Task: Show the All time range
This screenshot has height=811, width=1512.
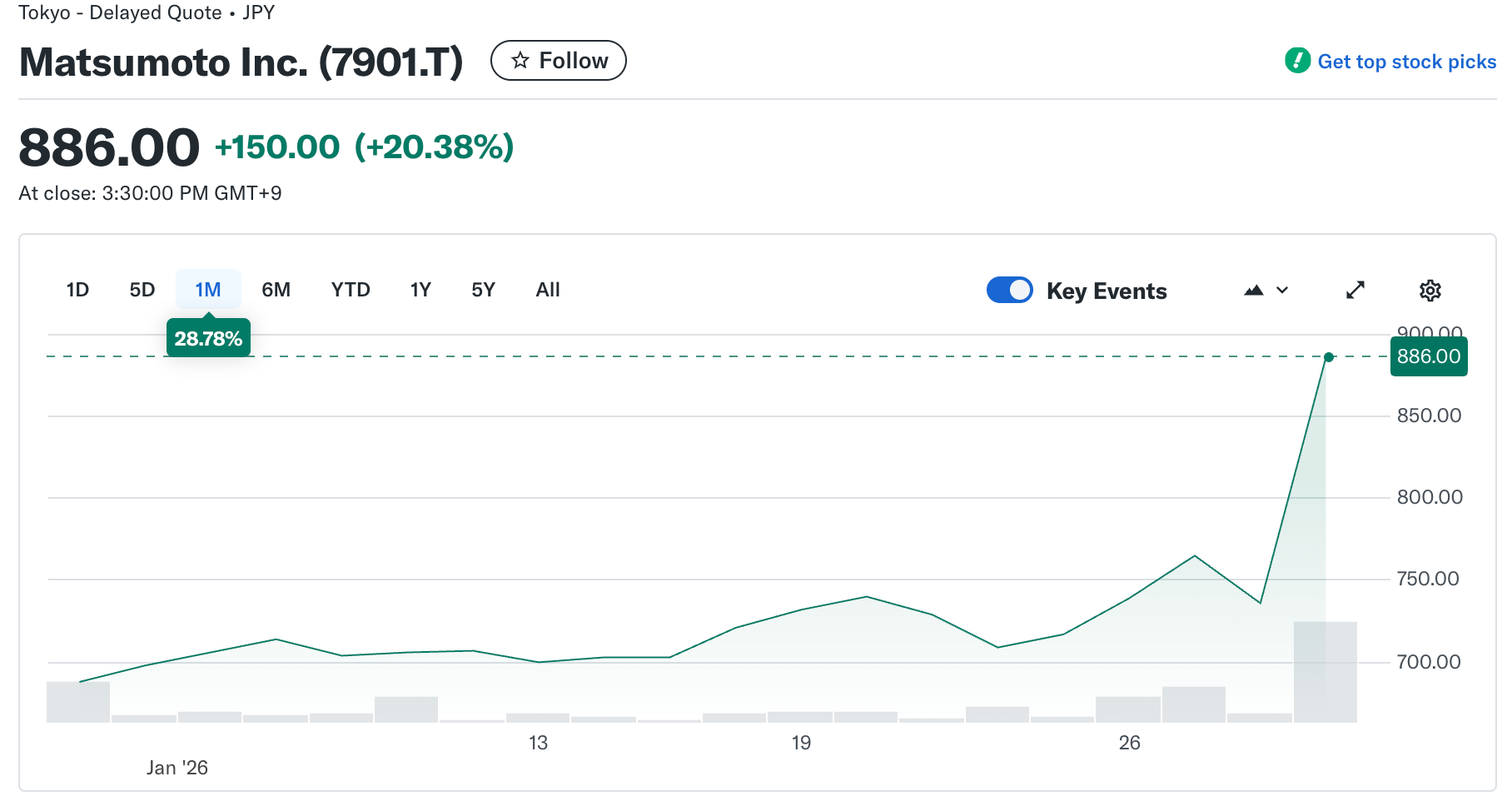Action: pos(548,290)
